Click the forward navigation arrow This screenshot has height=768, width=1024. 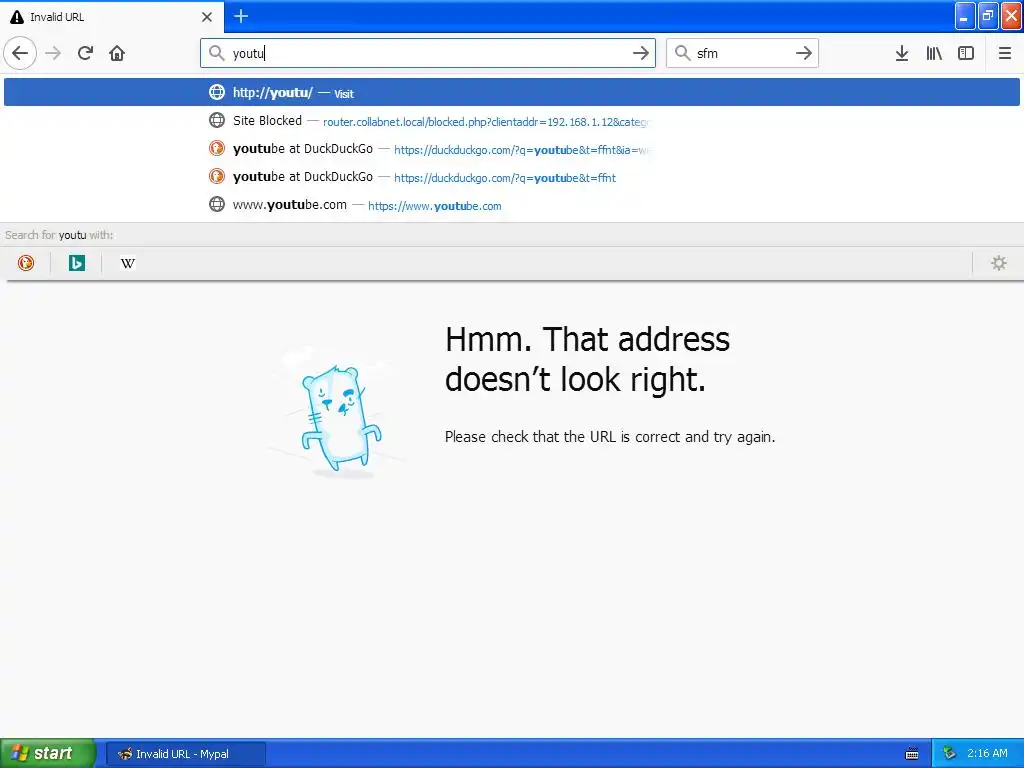click(53, 53)
